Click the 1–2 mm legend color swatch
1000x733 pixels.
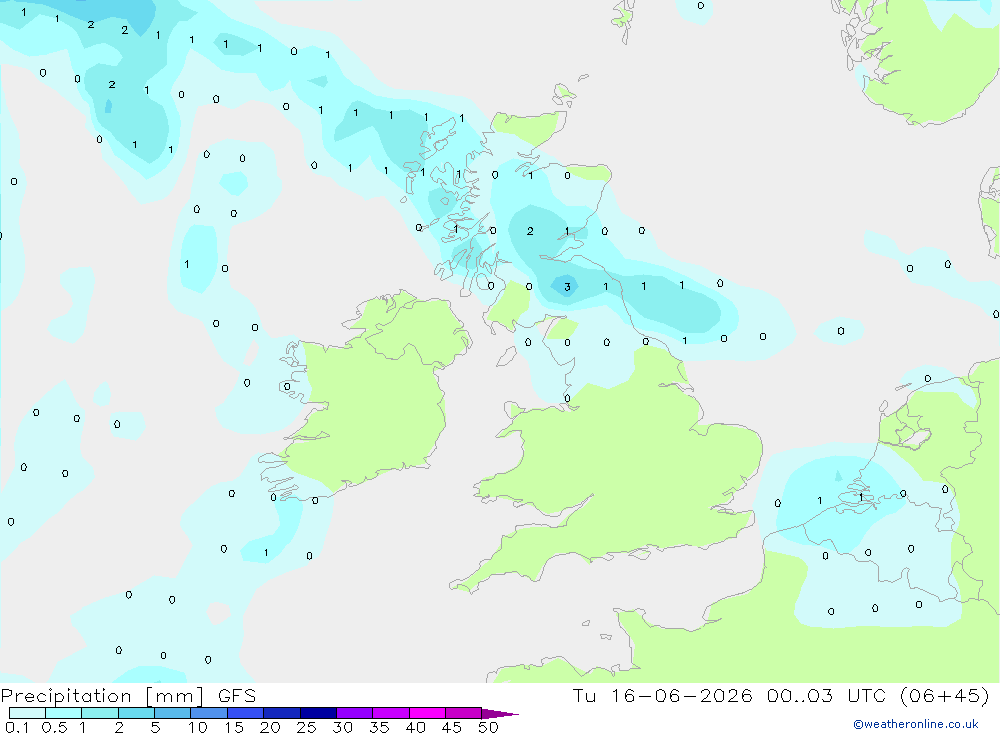click(x=100, y=713)
